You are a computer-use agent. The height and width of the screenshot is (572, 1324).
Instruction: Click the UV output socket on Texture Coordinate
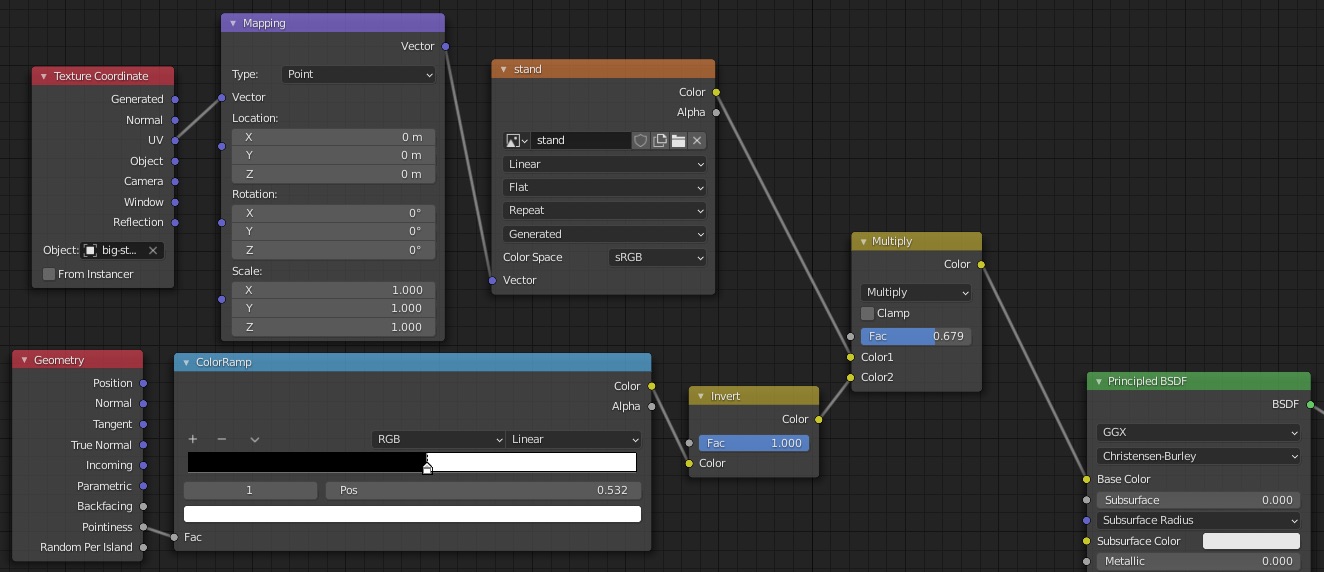tap(175, 140)
